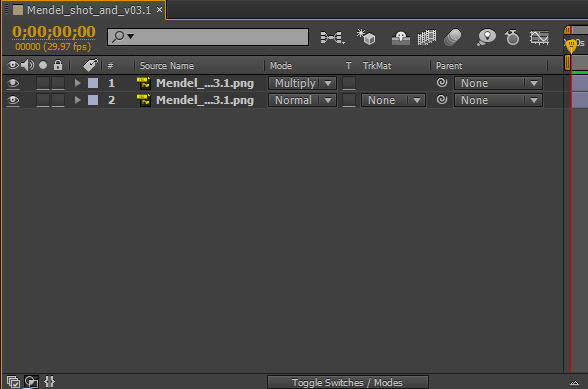Click the Brainstorm icon

pyautogui.click(x=486, y=38)
